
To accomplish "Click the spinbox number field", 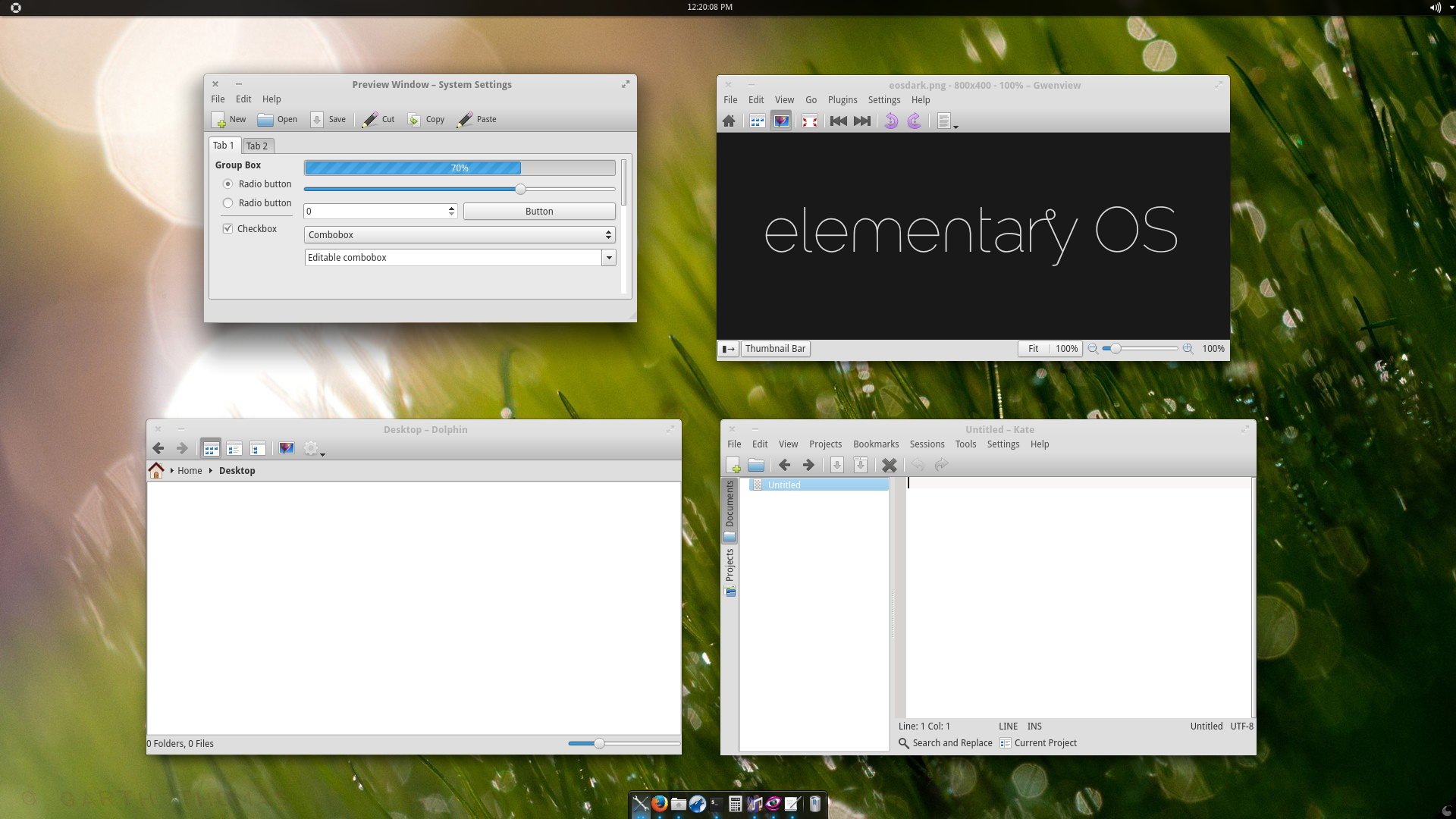I will pyautogui.click(x=375, y=212).
